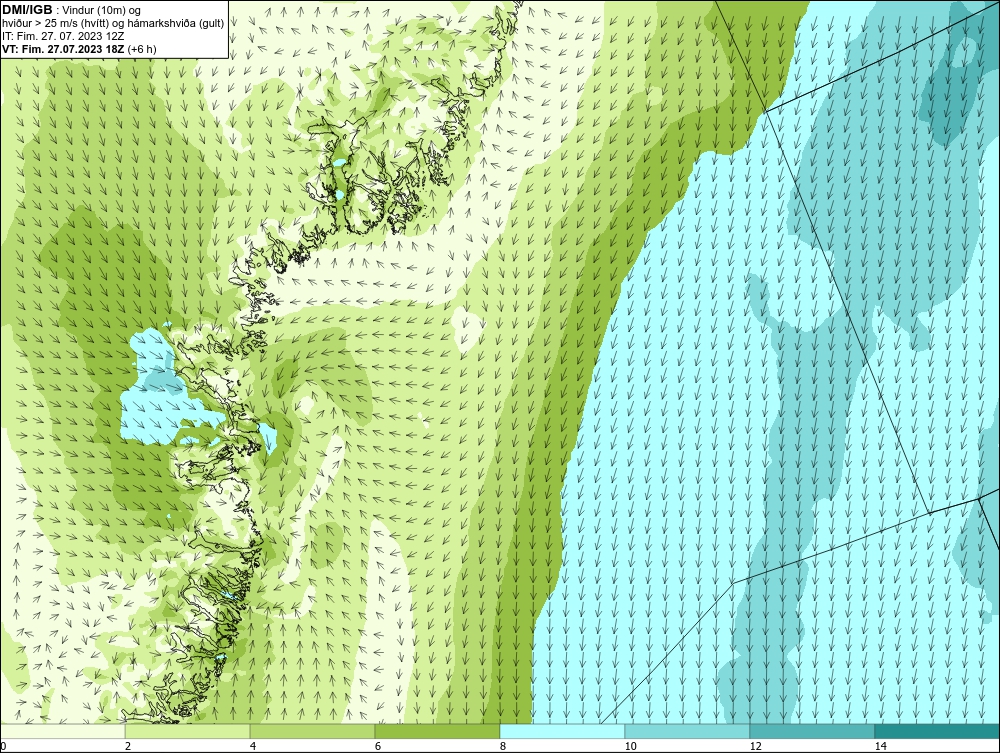This screenshot has width=1000, height=753.
Task: Click the 4–6 m/s green legend swatch
Action: pos(312,731)
